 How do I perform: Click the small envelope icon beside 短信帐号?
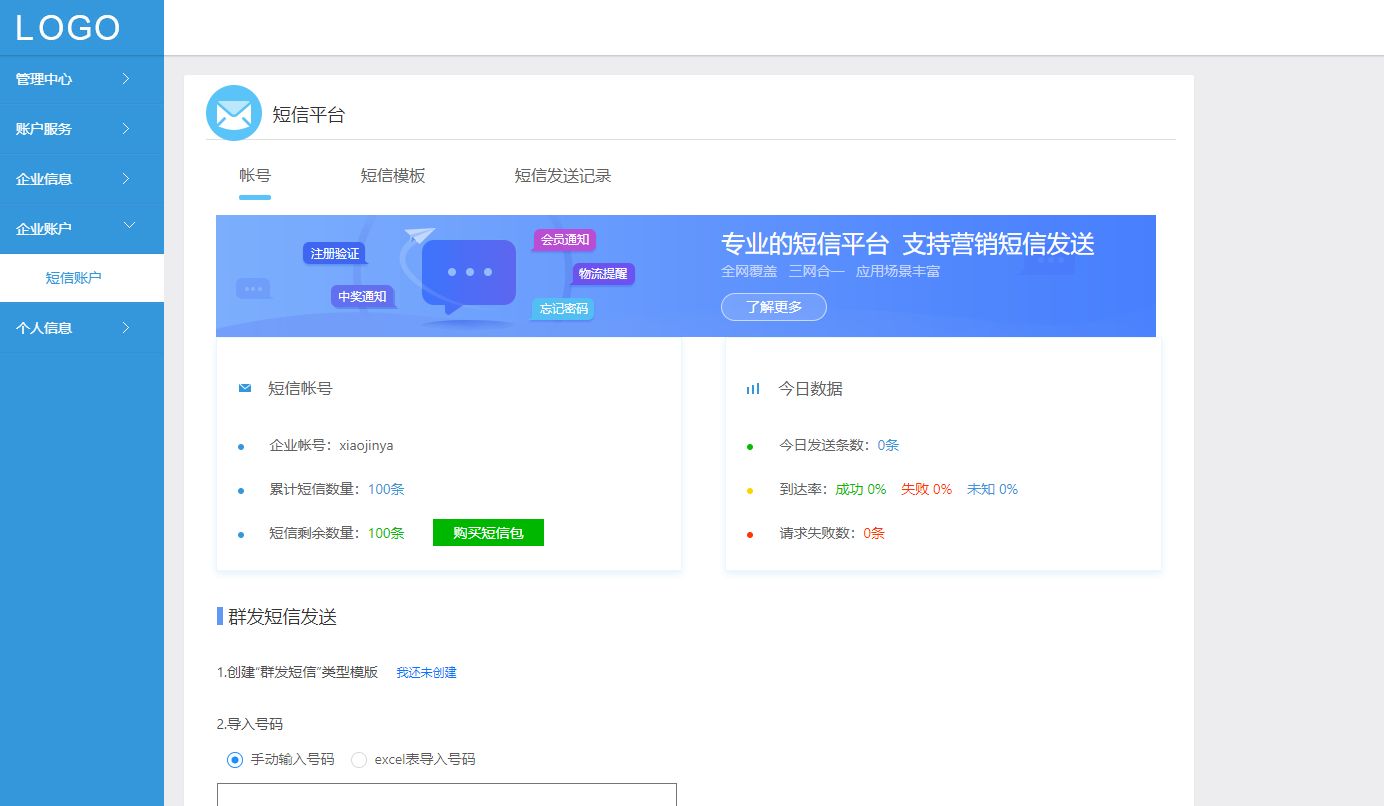tap(245, 388)
